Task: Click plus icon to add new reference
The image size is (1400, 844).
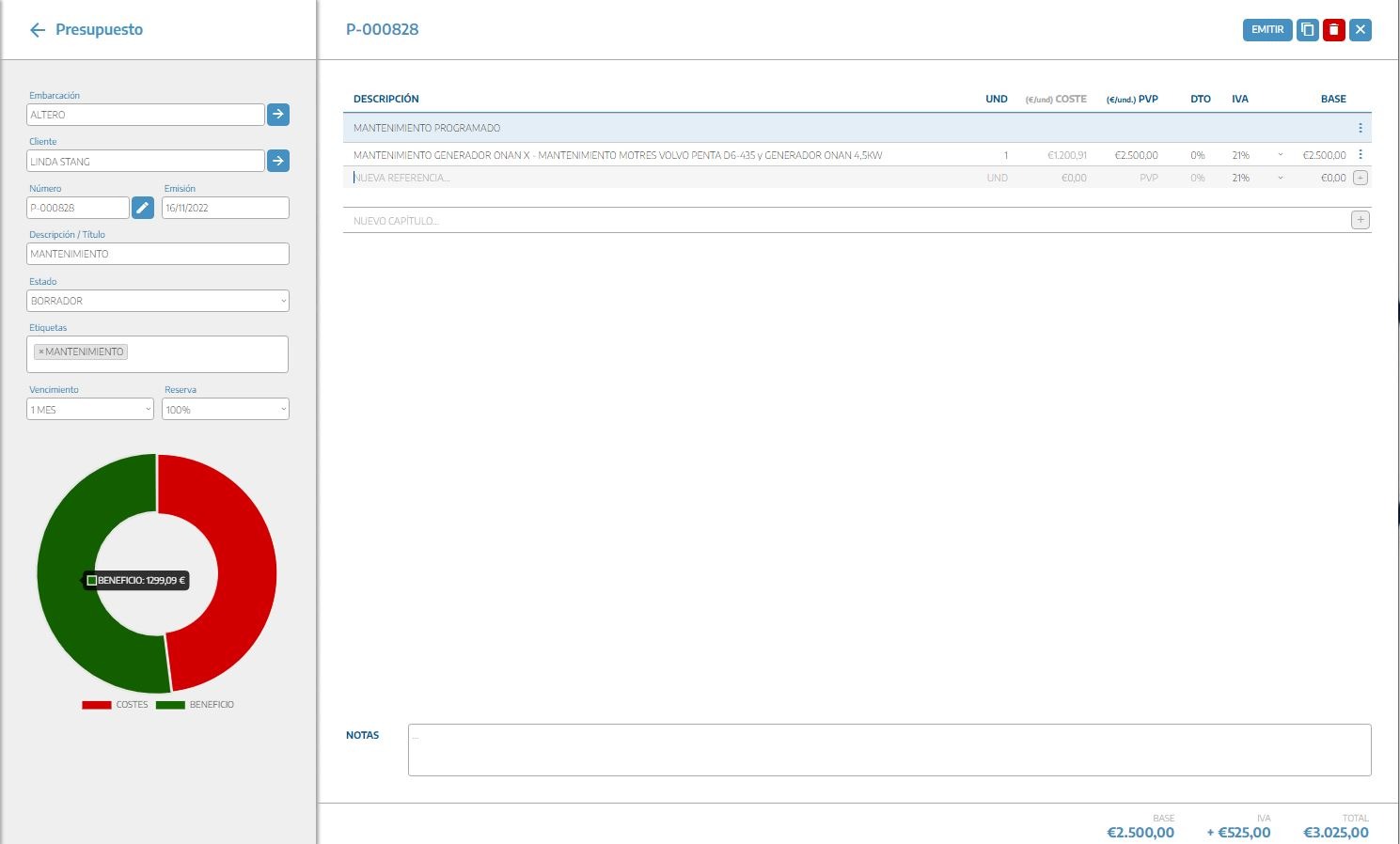Action: [x=1360, y=178]
